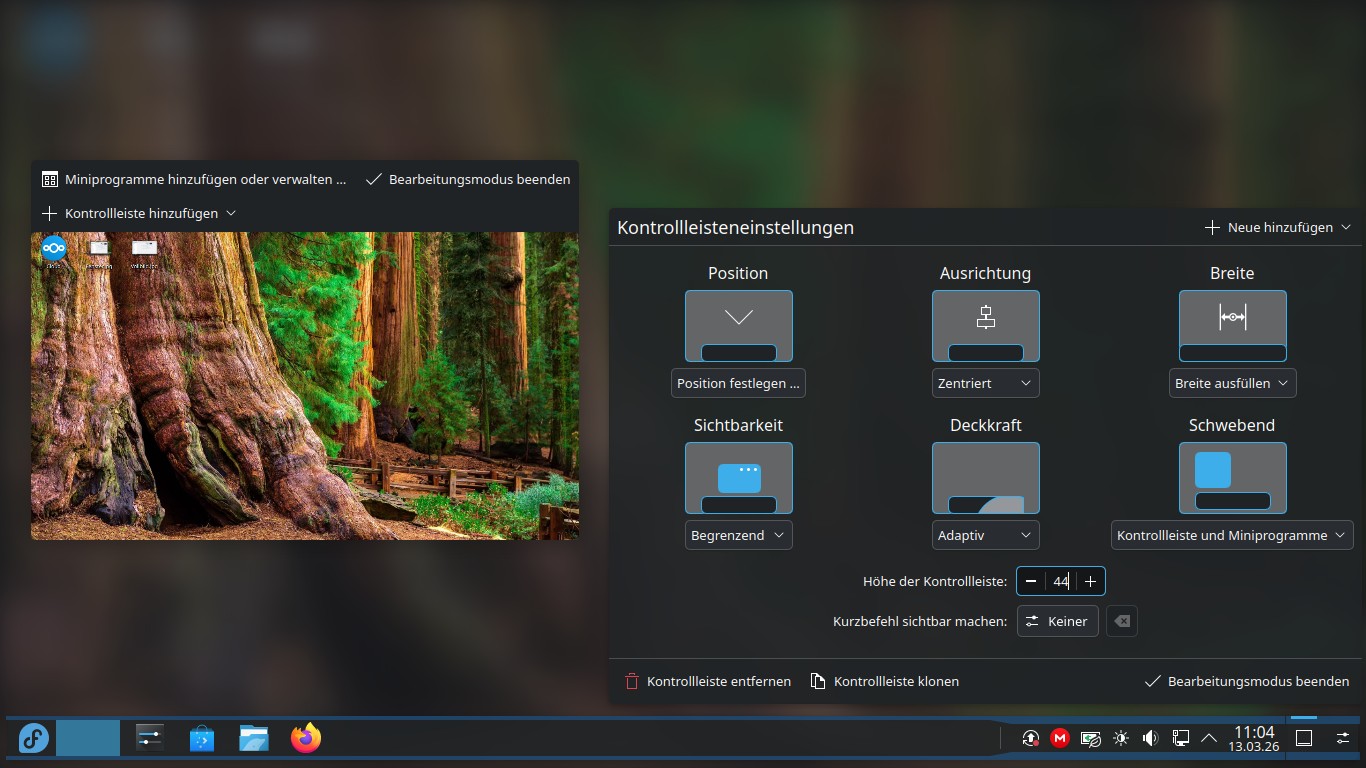Viewport: 1366px width, 768px height.
Task: Click the Position preview image
Action: point(739,326)
